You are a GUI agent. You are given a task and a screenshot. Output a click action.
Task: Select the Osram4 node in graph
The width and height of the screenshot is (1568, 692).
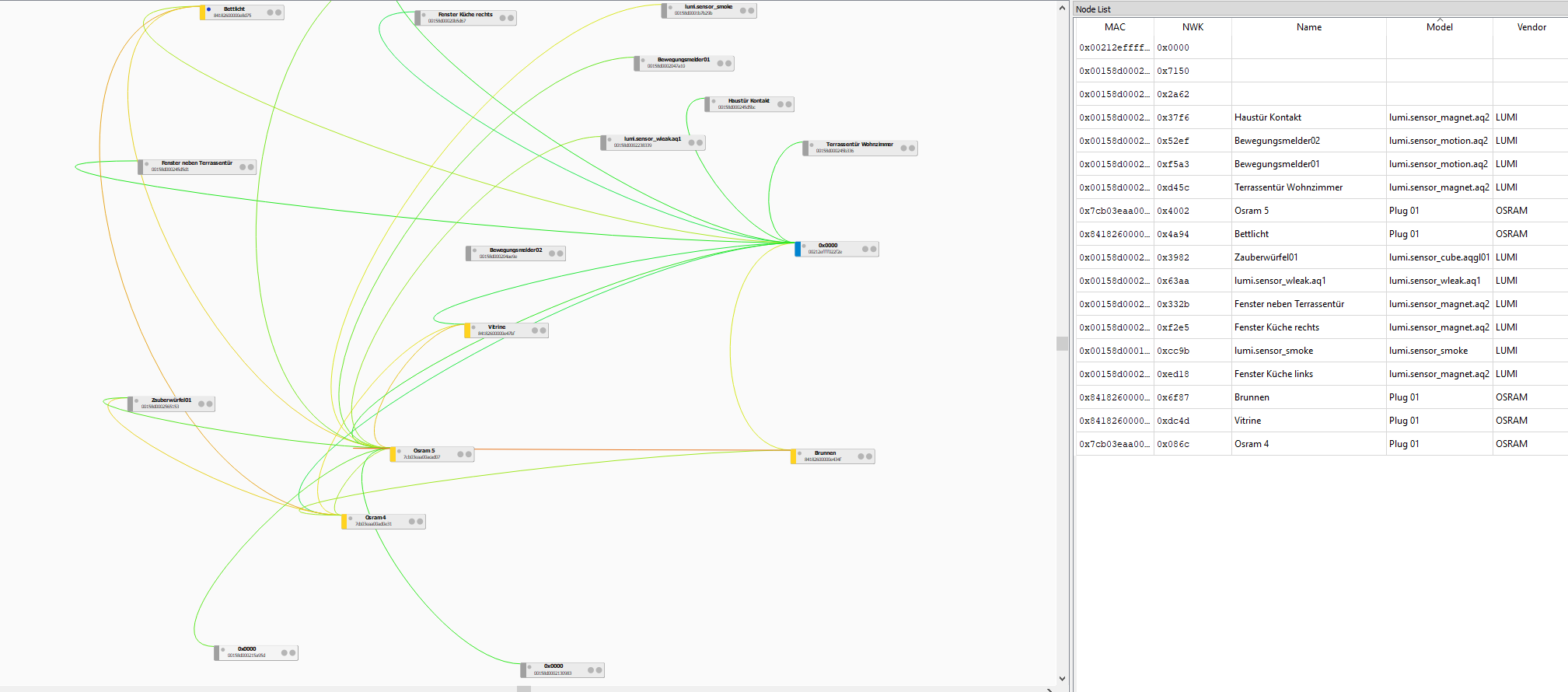click(x=383, y=522)
